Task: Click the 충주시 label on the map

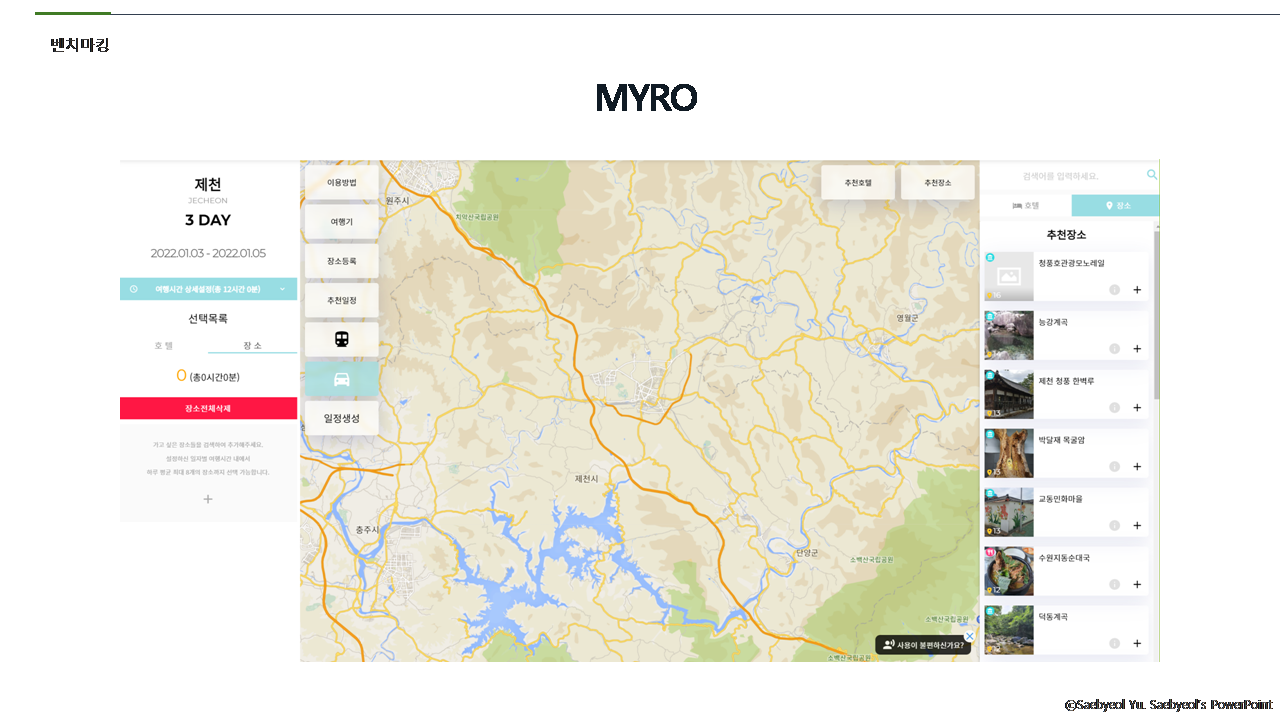Action: pyautogui.click(x=367, y=530)
